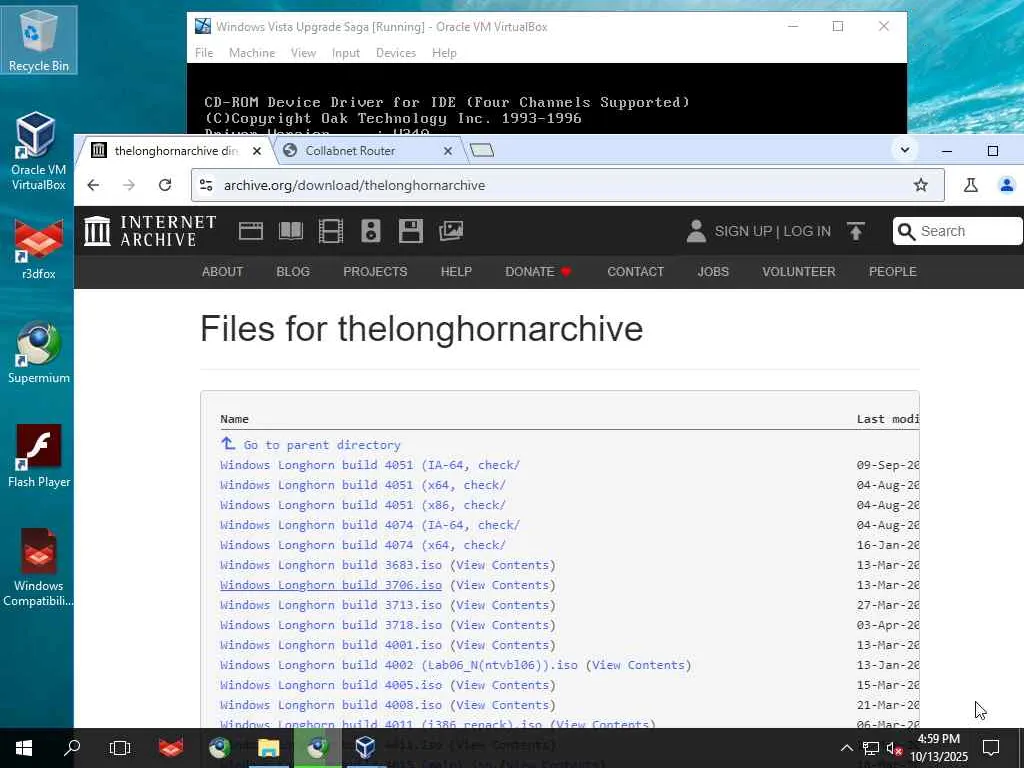Viewport: 1024px width, 768px height.
Task: Open a new tab in the browser
Action: pos(482,151)
